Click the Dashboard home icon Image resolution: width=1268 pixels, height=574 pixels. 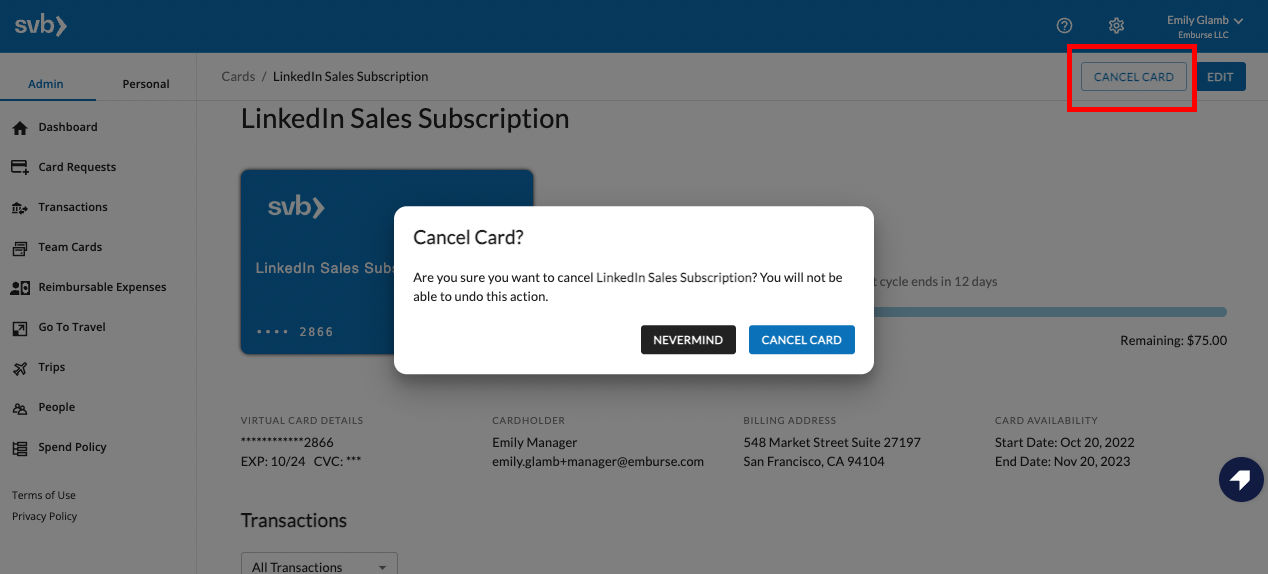coord(20,128)
